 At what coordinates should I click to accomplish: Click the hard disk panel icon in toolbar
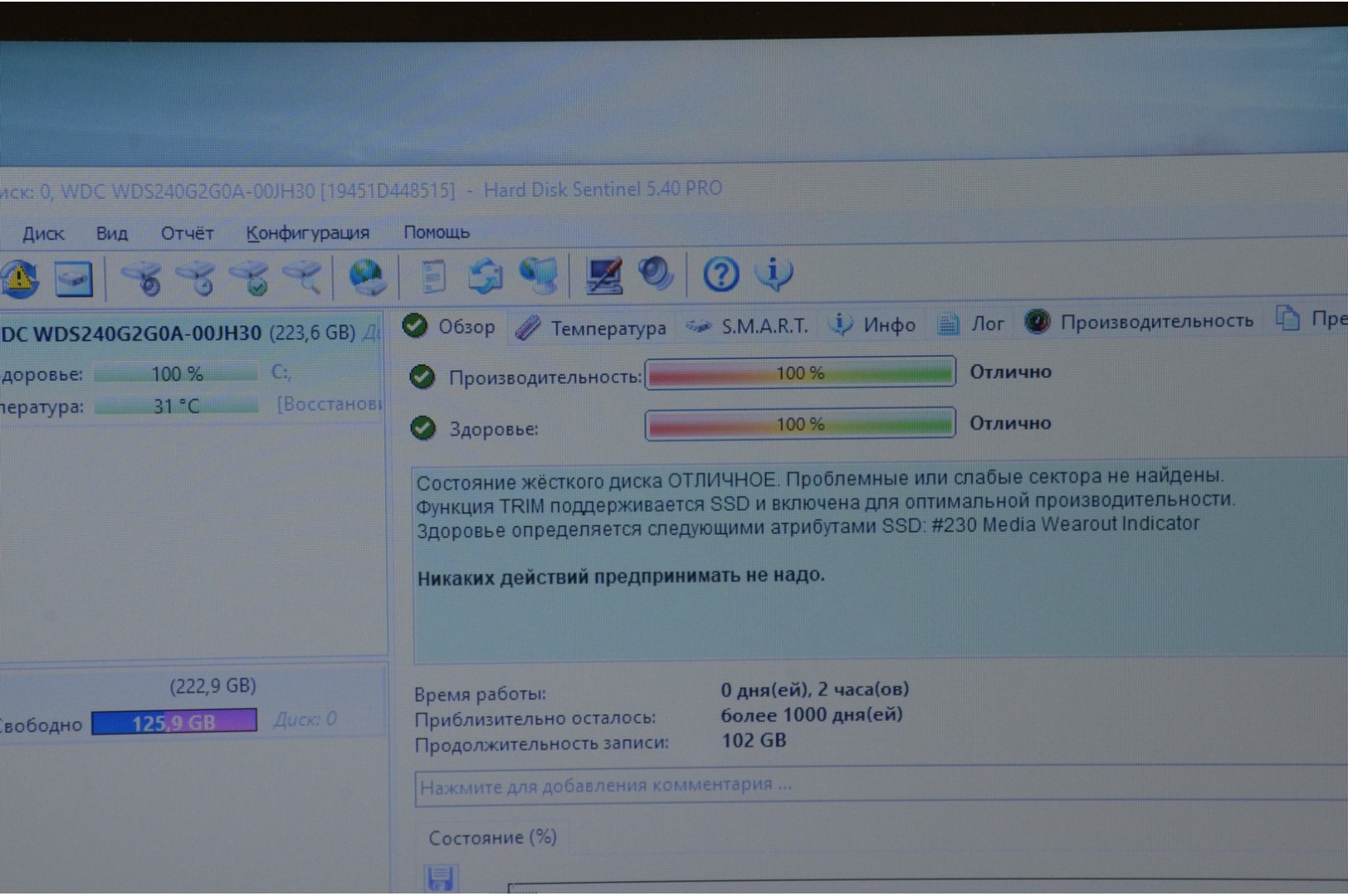pyautogui.click(x=74, y=279)
